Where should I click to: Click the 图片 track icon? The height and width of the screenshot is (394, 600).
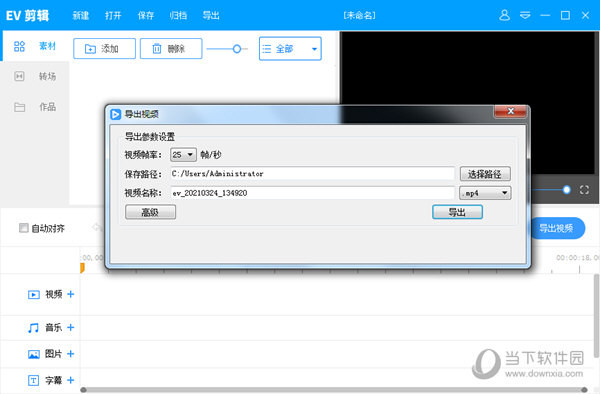coord(34,354)
